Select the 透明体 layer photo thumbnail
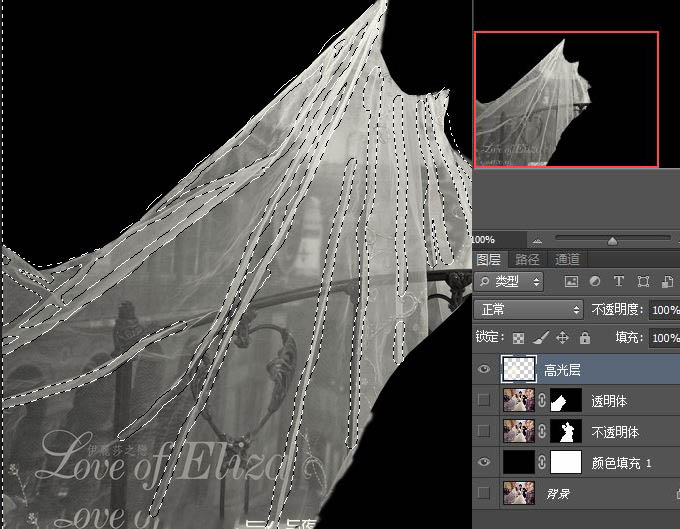The height and width of the screenshot is (529, 680). pos(519,400)
